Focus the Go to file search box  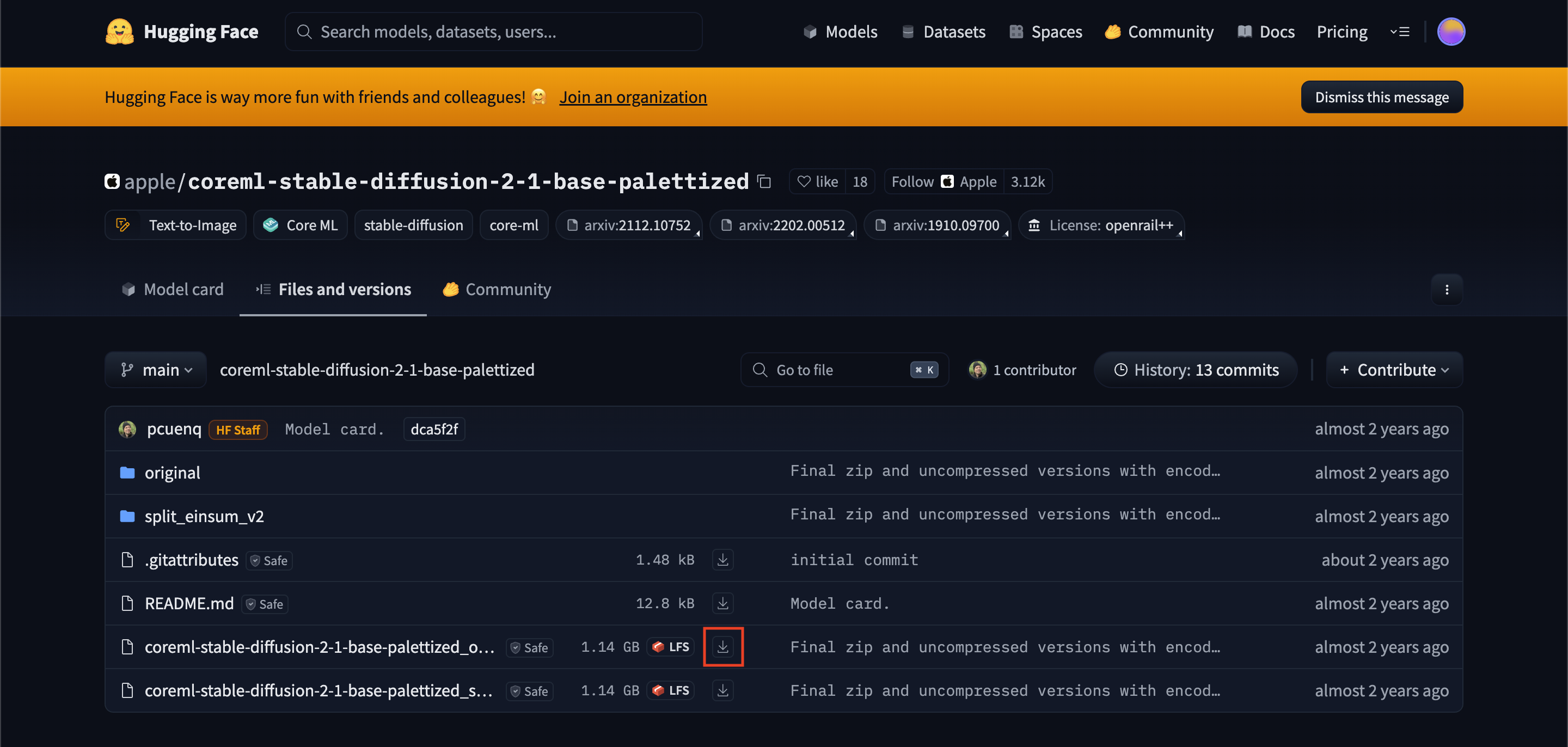844,370
